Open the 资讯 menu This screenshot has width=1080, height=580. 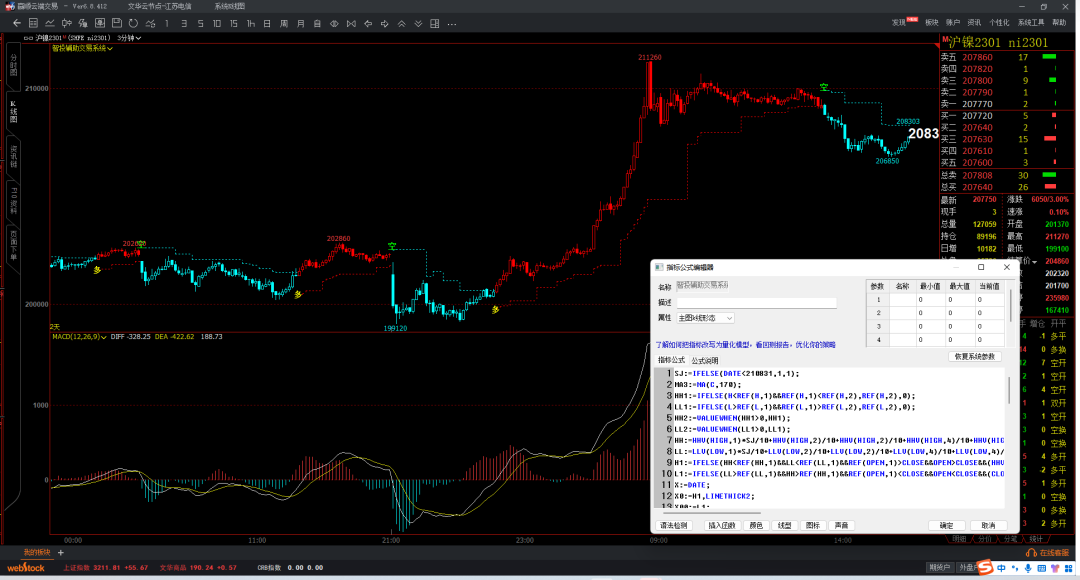[974, 23]
